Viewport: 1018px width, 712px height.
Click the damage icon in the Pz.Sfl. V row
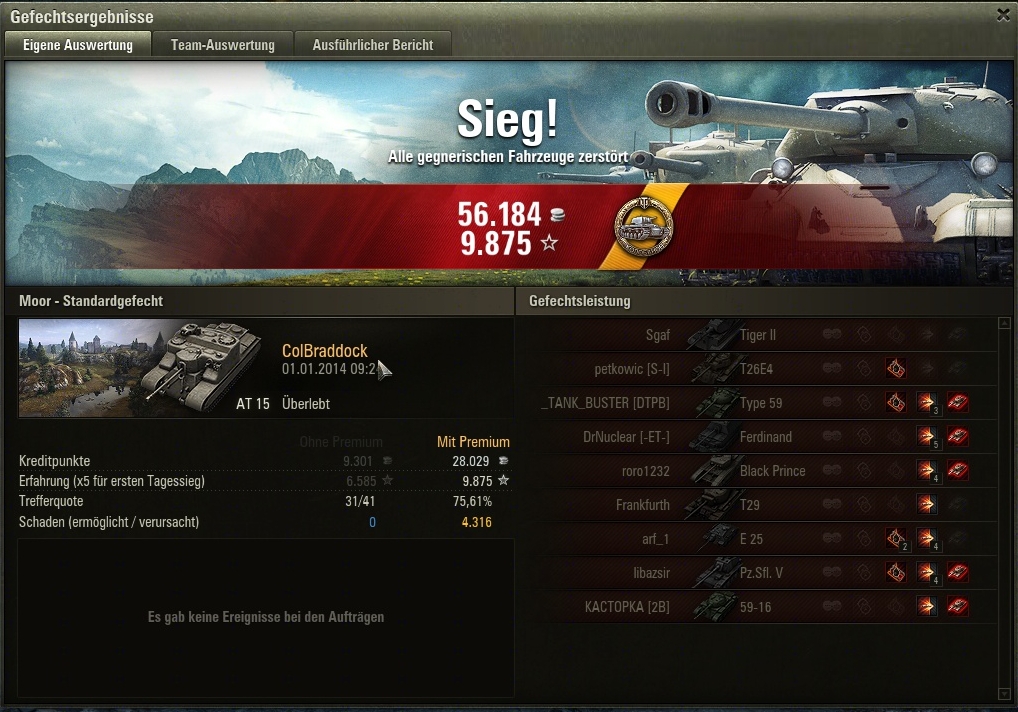pyautogui.click(x=926, y=572)
